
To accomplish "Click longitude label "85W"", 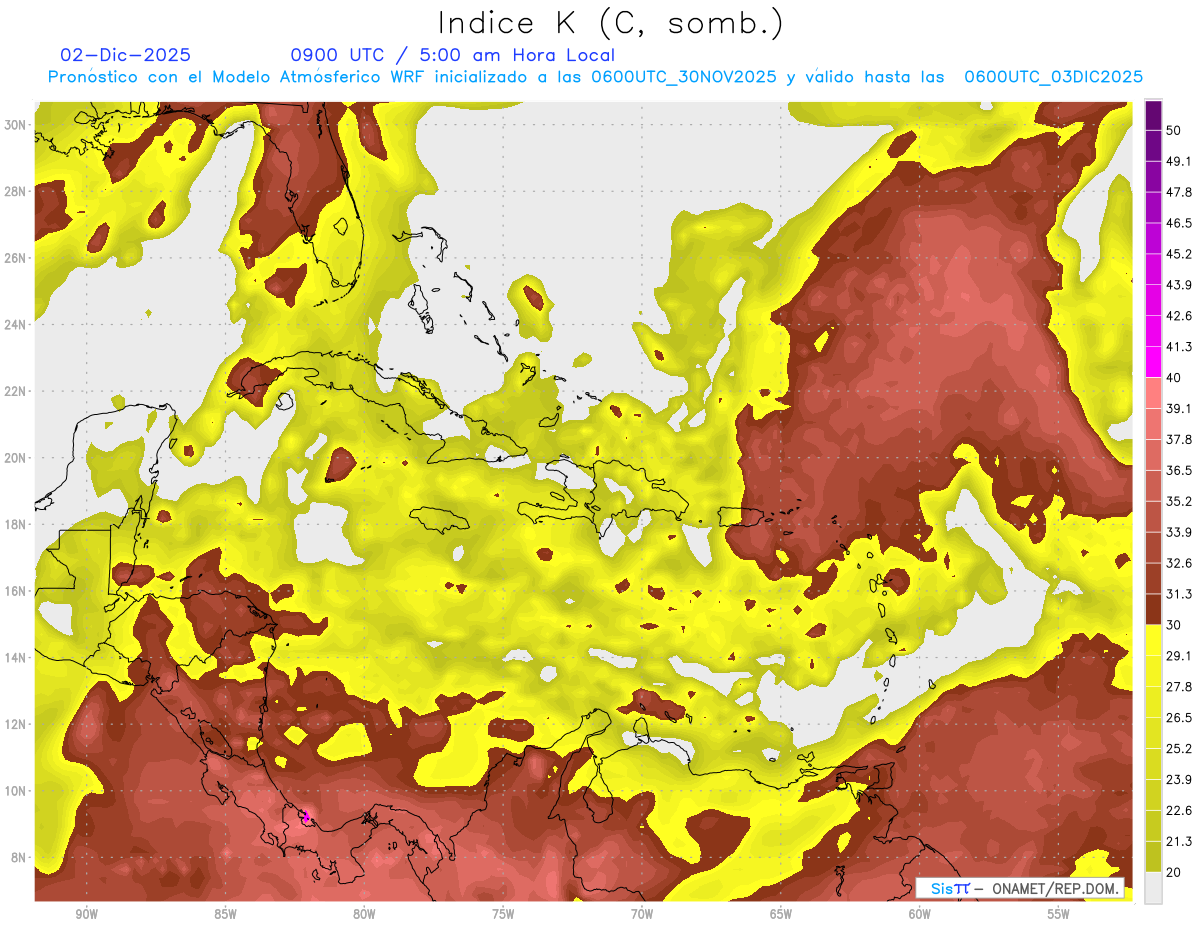I will point(225,914).
